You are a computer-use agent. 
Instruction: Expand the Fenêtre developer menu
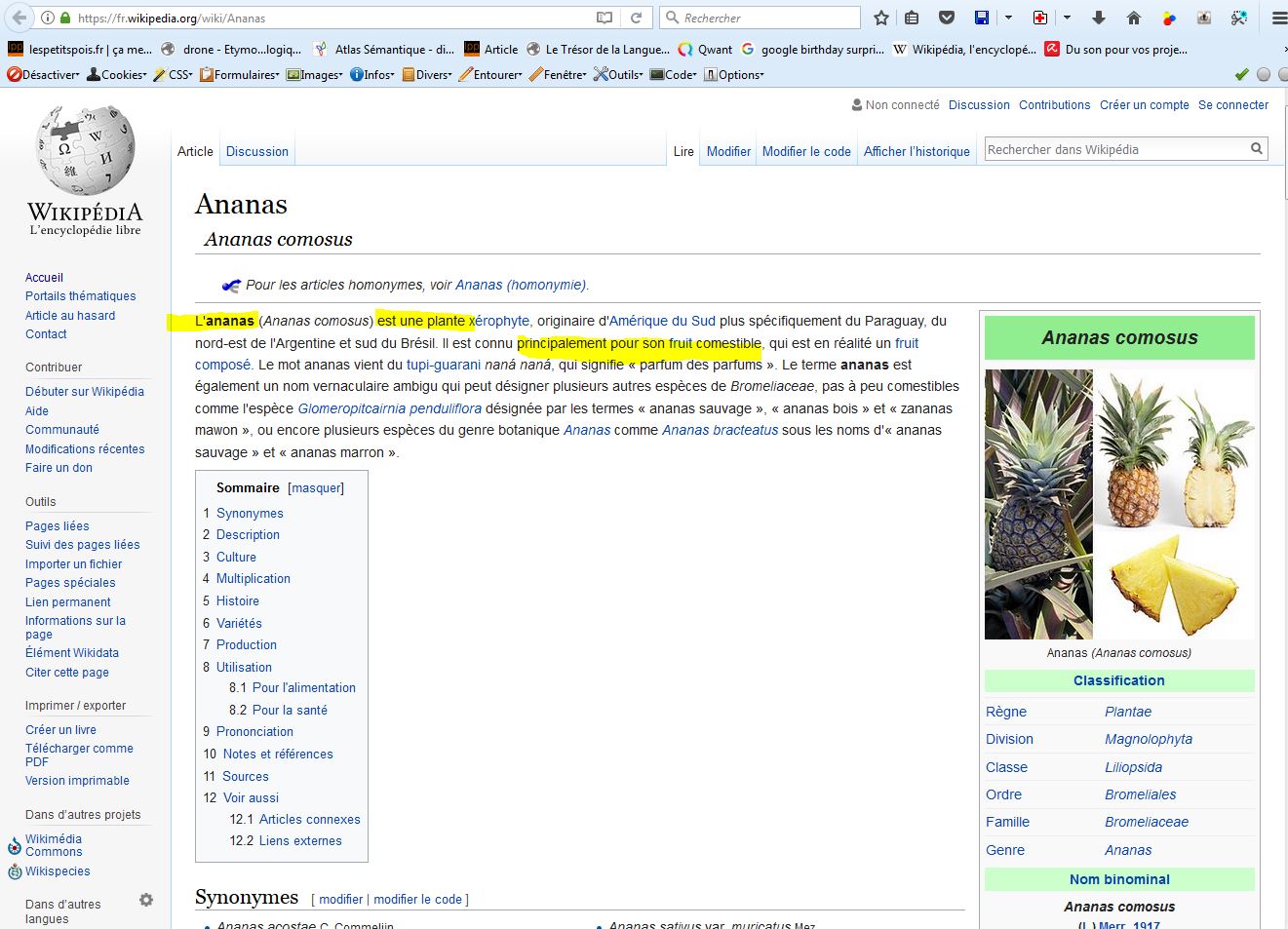[x=558, y=74]
